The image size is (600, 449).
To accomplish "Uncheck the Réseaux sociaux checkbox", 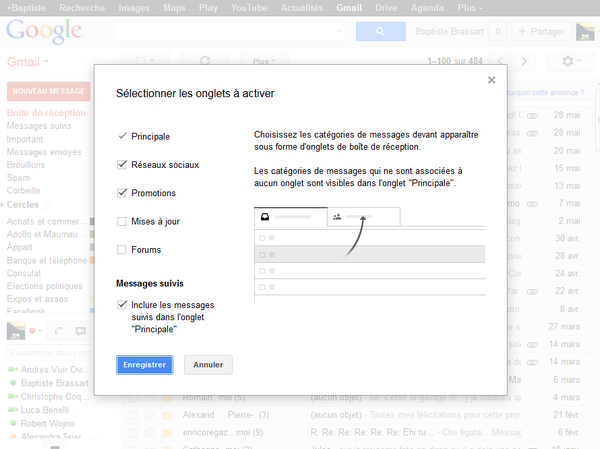I will 122,165.
